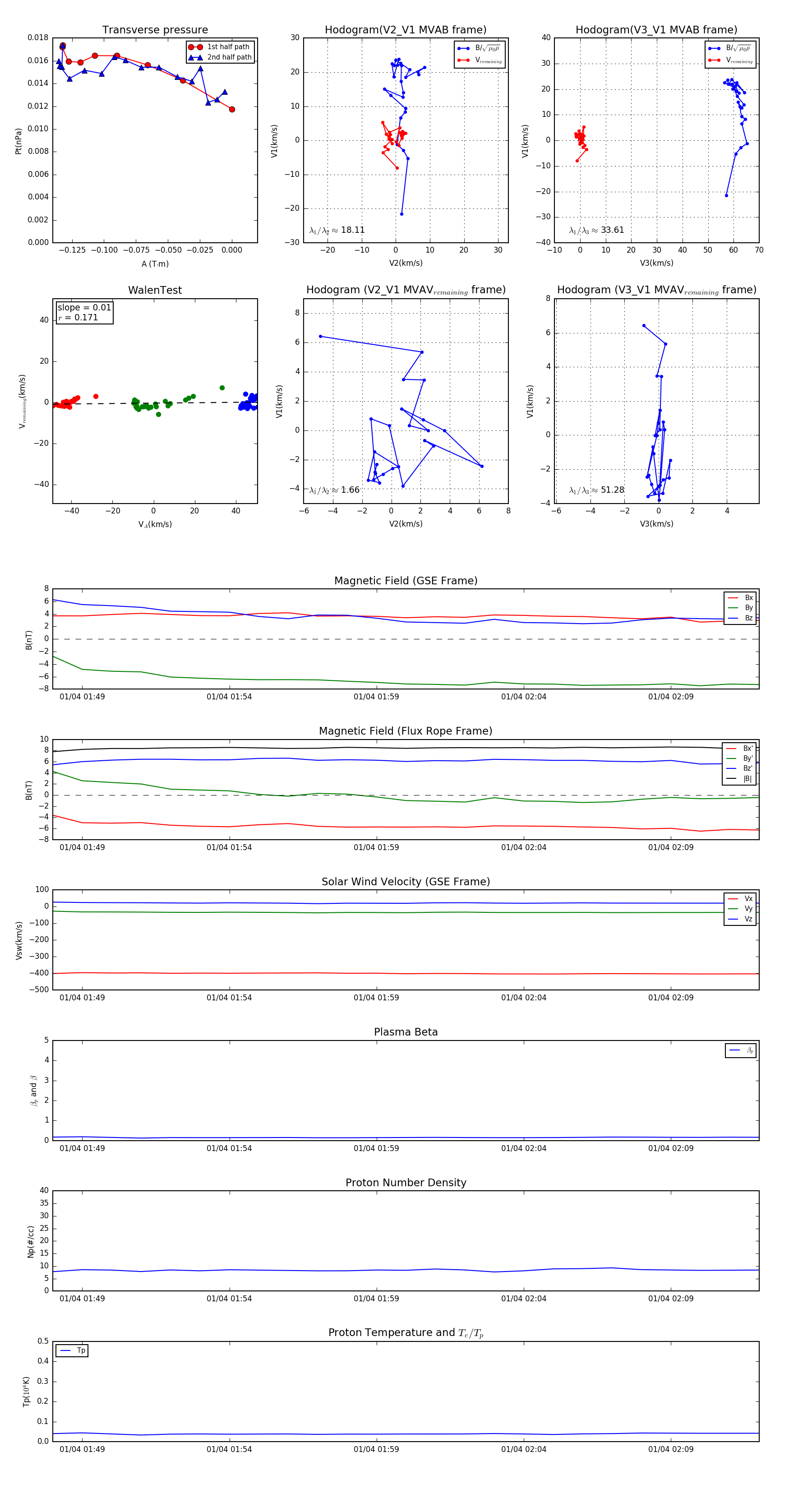Viewport: 812px width, 1489px height.
Task: Select the '2nd half path' legend entry
Action: (220, 57)
